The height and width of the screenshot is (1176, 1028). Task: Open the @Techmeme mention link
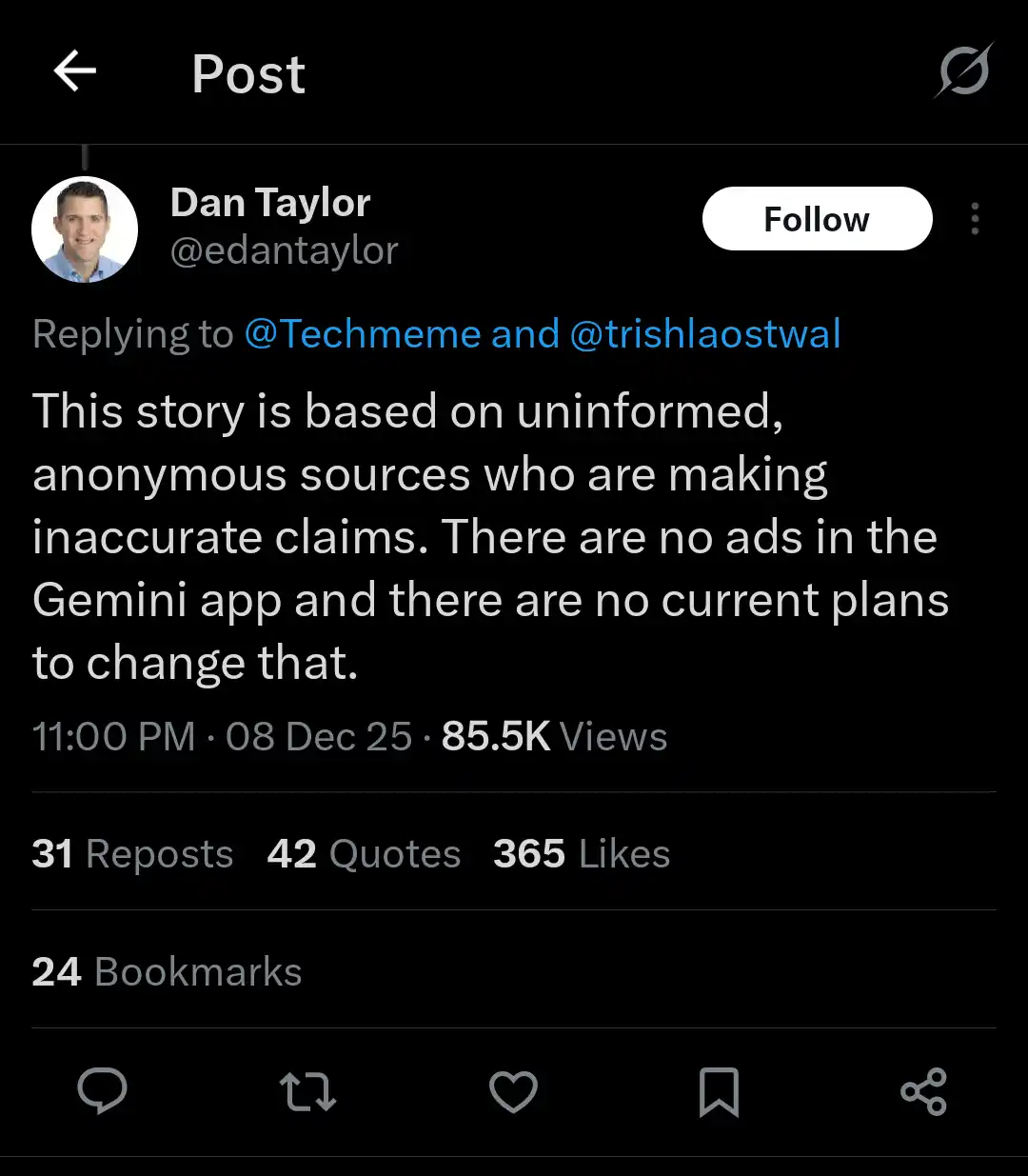click(x=363, y=334)
